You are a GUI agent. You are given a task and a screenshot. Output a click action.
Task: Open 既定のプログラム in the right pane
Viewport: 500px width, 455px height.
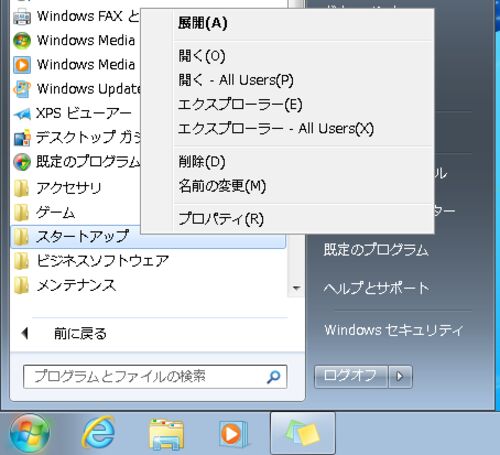[376, 250]
